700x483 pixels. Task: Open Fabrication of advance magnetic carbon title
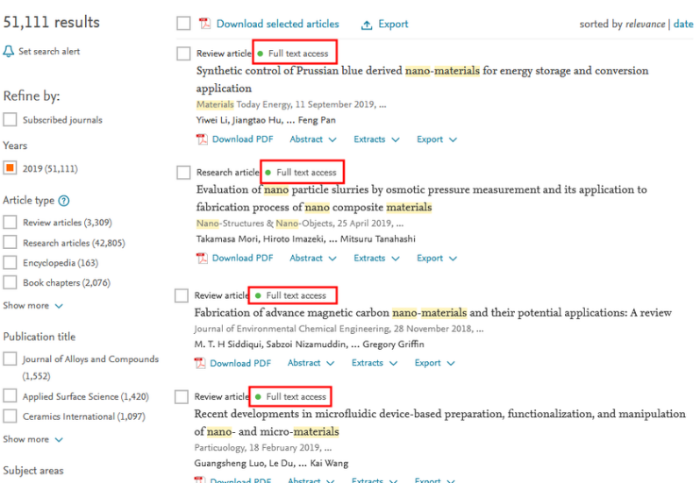point(433,312)
